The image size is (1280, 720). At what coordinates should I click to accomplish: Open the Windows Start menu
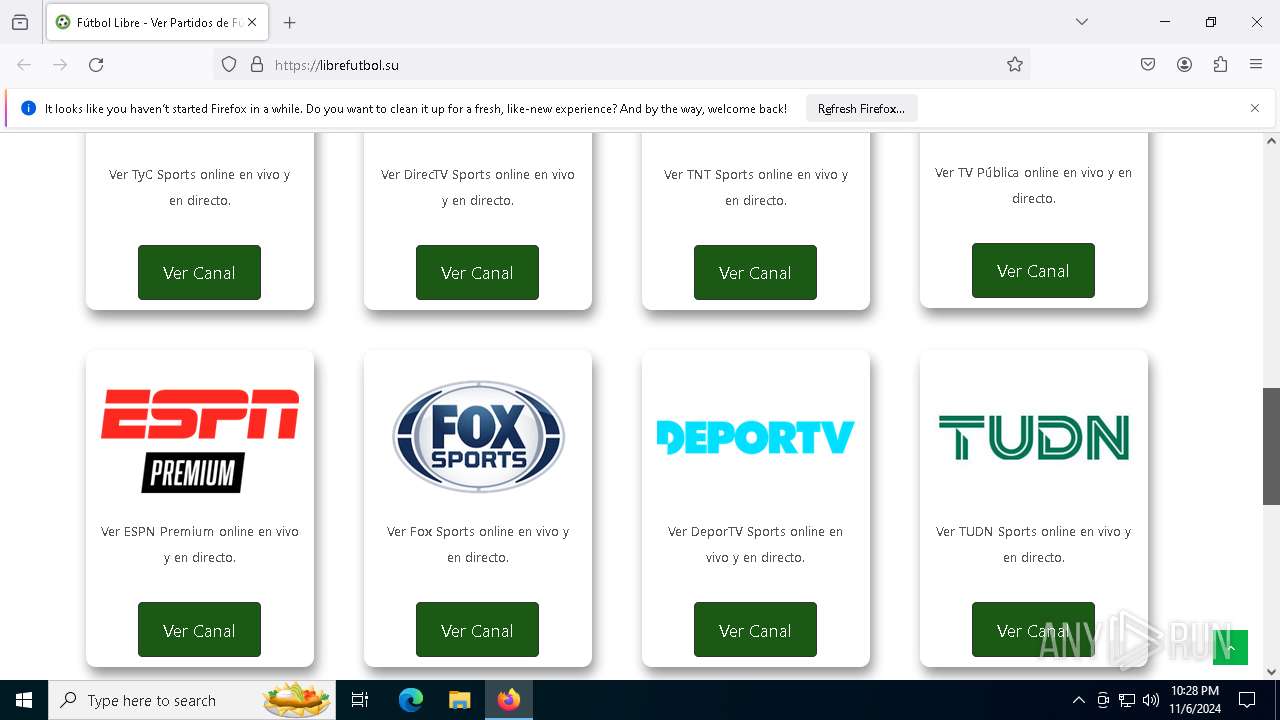[x=24, y=700]
